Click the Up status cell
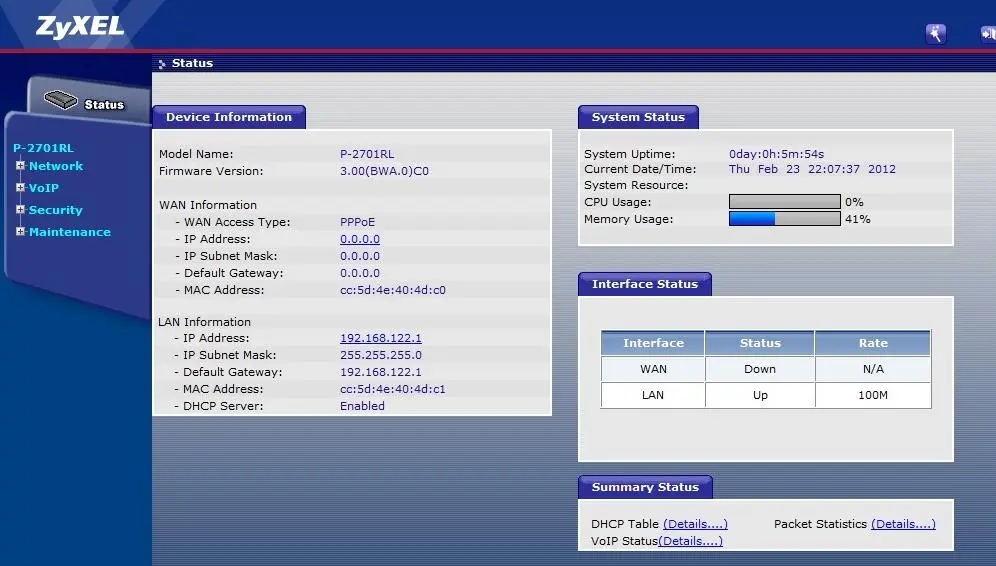This screenshot has height=566, width=996. point(760,395)
